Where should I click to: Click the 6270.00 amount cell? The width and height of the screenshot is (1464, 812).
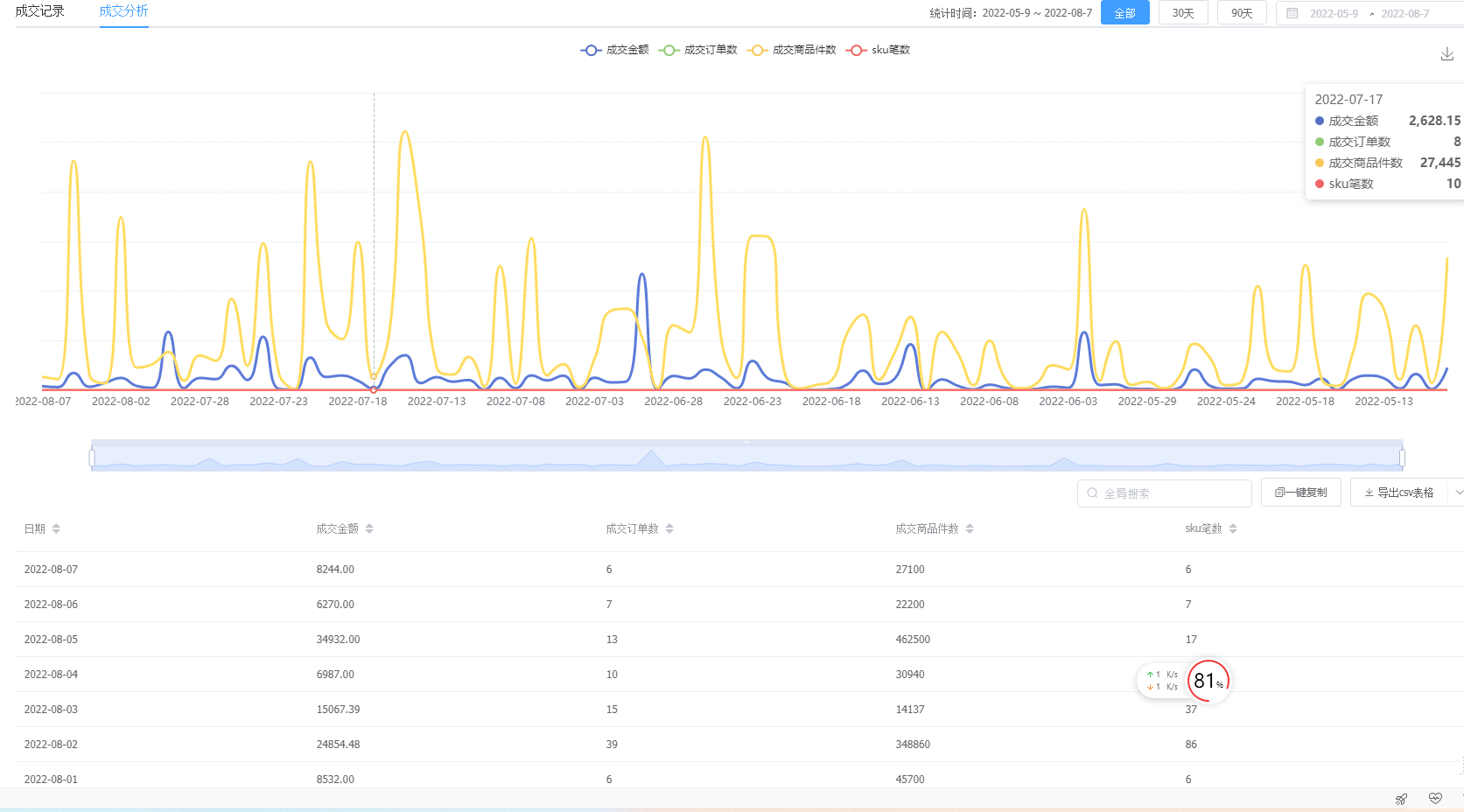335,605
